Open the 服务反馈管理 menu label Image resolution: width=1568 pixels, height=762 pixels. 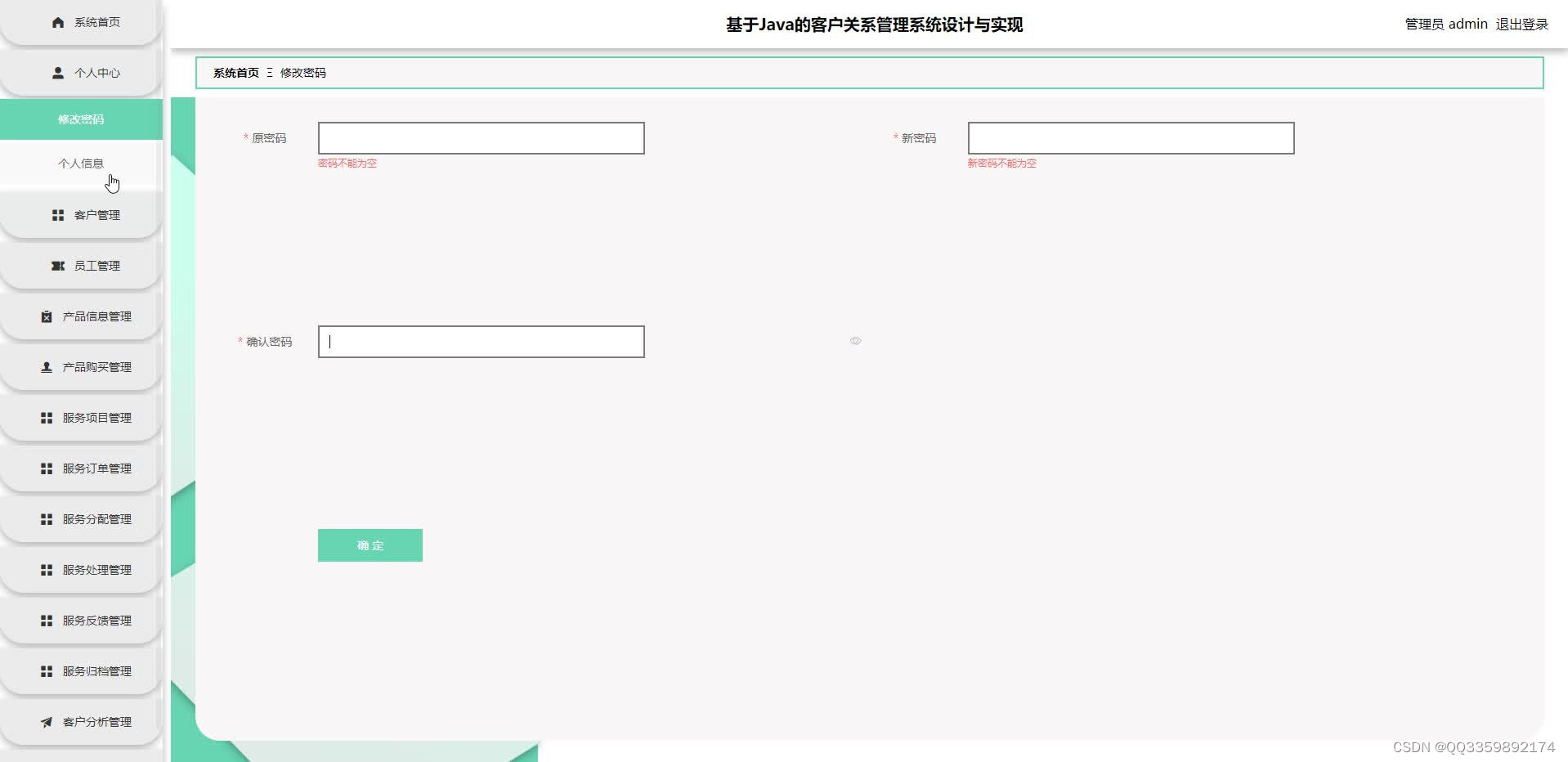click(x=97, y=621)
